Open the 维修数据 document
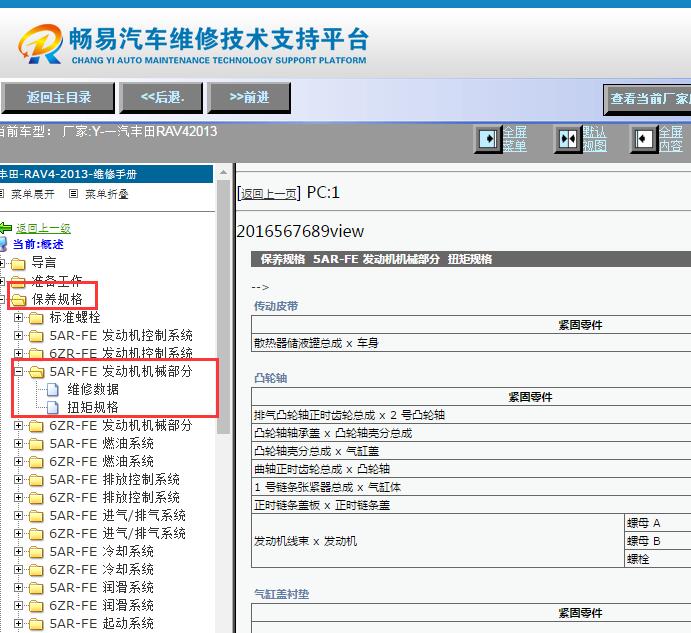This screenshot has height=633, width=691. [x=93, y=389]
